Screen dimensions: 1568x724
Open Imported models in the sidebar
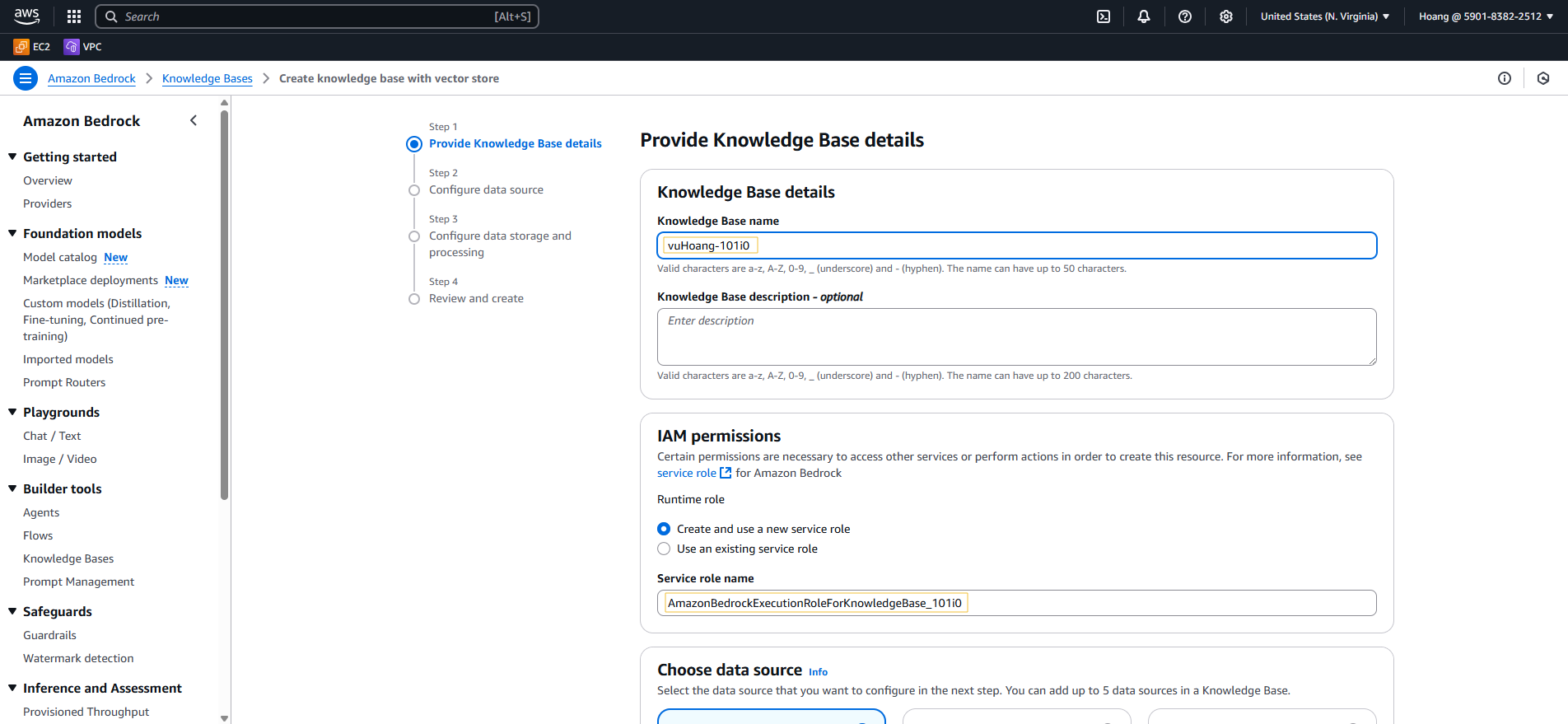[68, 359]
